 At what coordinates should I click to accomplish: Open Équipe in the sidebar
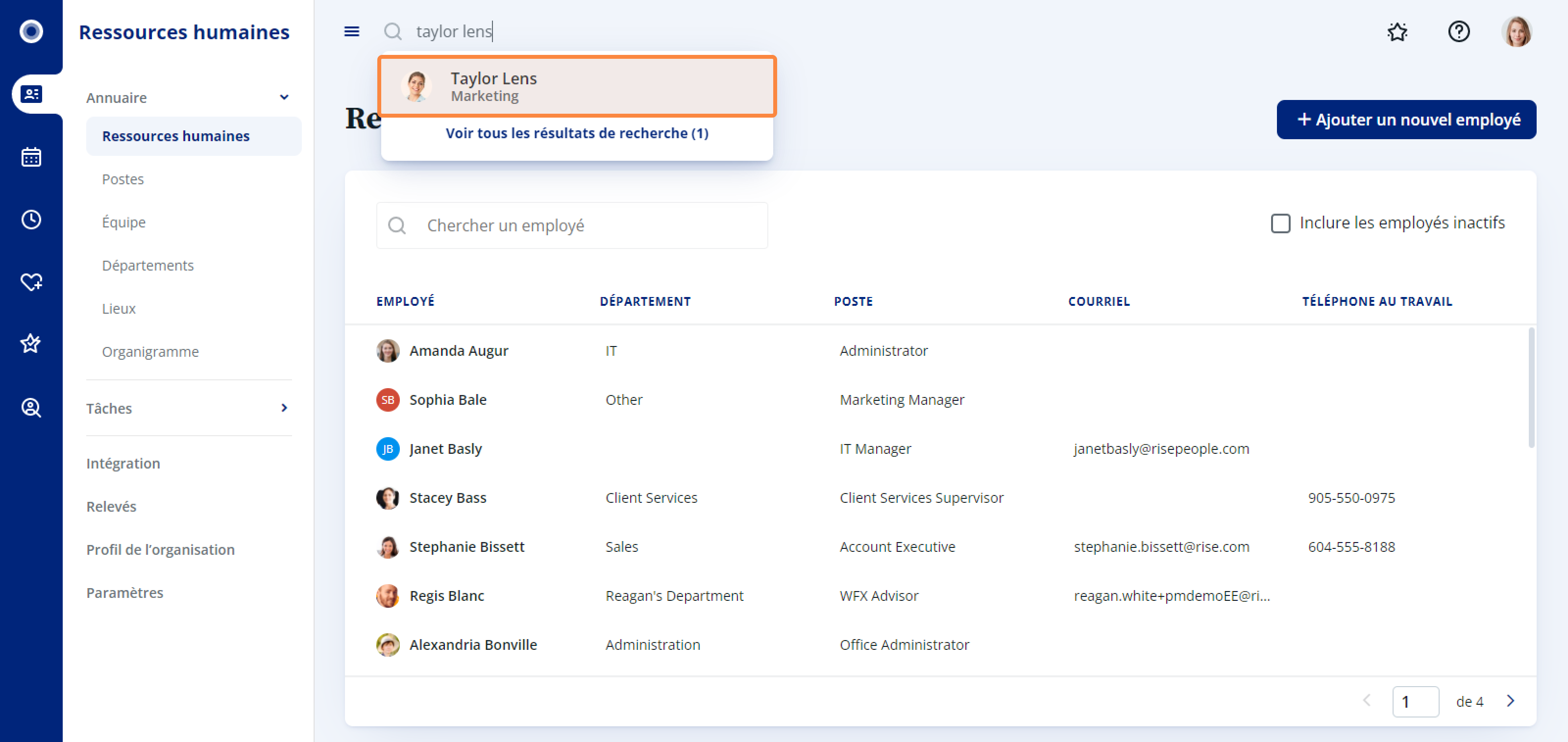123,222
